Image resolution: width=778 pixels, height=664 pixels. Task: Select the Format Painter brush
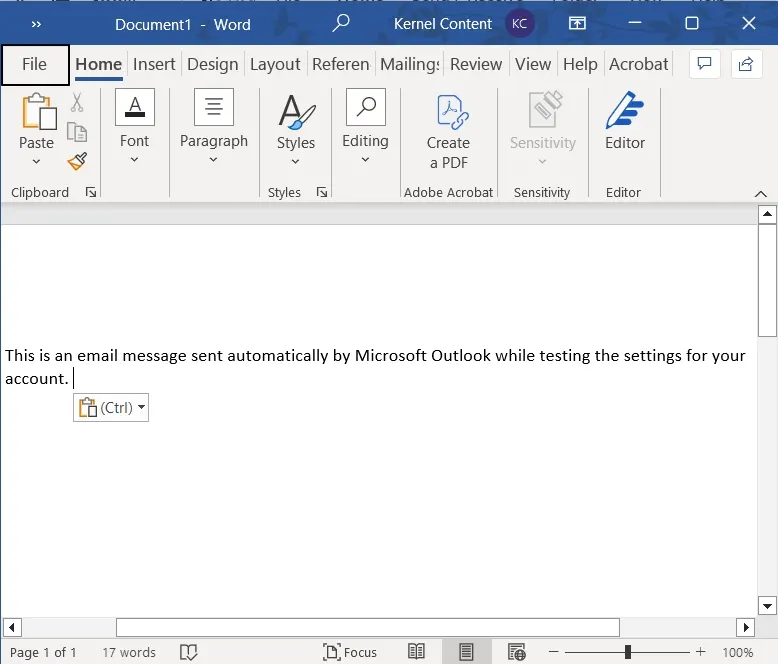[x=77, y=161]
